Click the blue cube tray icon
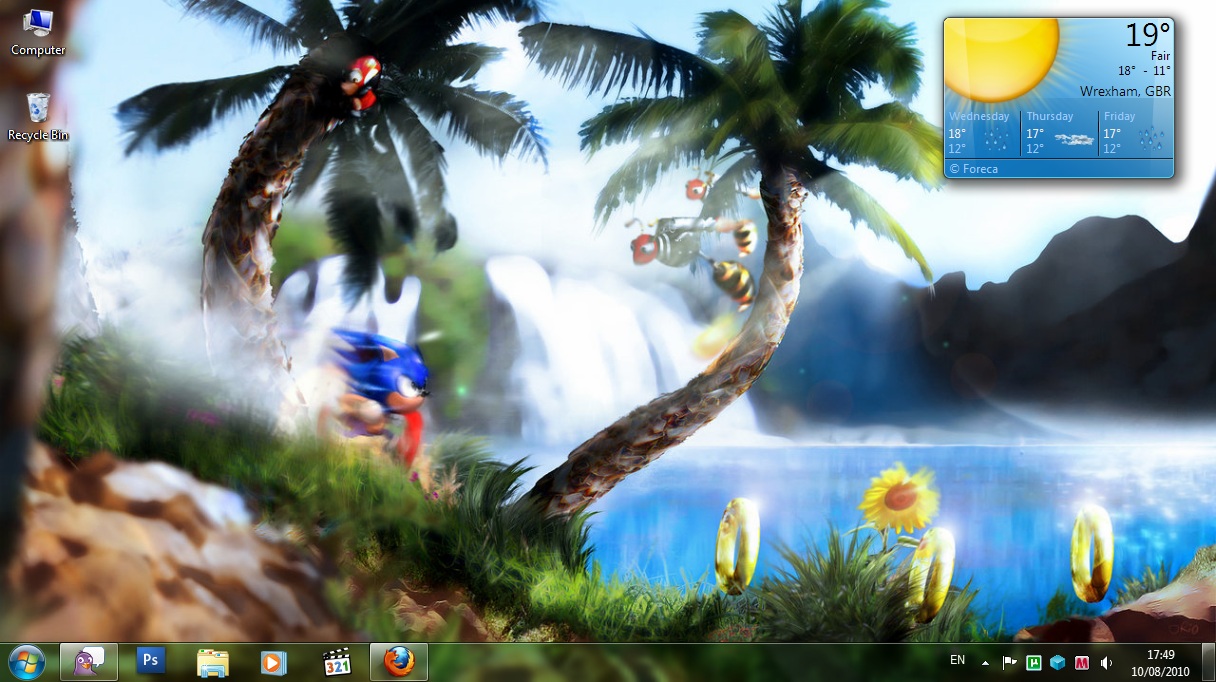 pyautogui.click(x=1058, y=662)
